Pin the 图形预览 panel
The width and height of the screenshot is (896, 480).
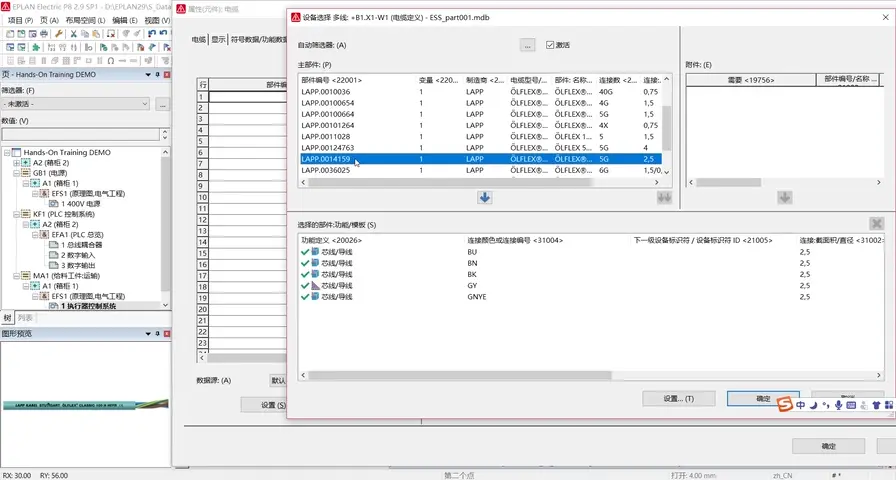click(x=158, y=334)
